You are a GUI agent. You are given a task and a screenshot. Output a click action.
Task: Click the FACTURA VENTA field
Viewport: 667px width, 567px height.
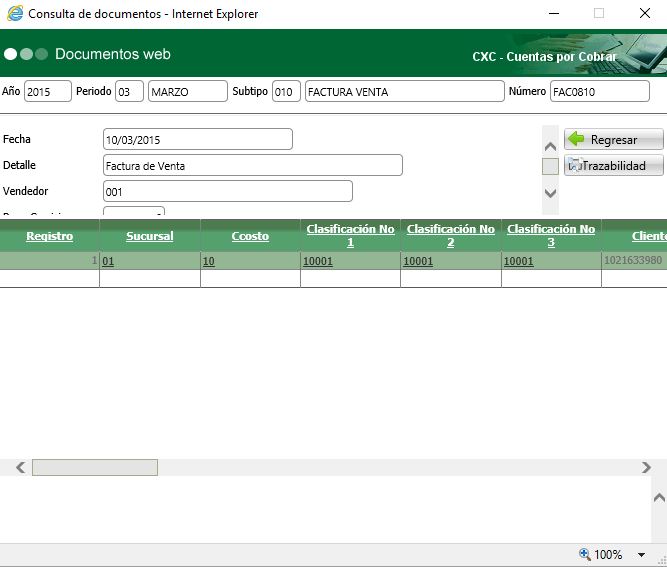tap(405, 91)
